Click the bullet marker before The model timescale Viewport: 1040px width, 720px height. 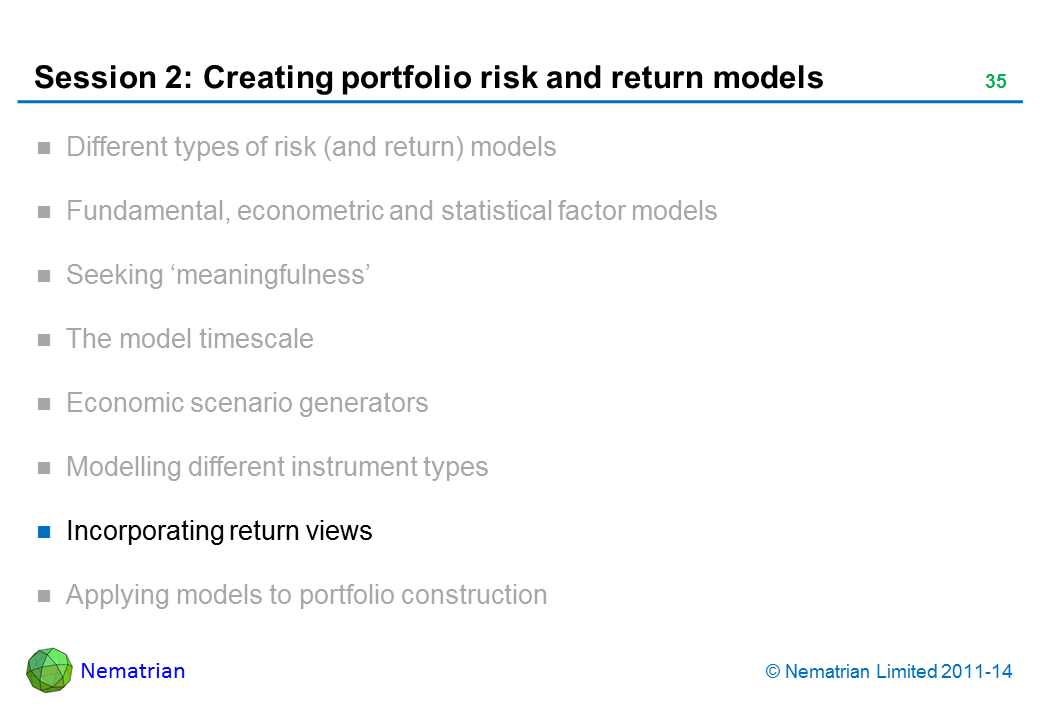pos(44,340)
